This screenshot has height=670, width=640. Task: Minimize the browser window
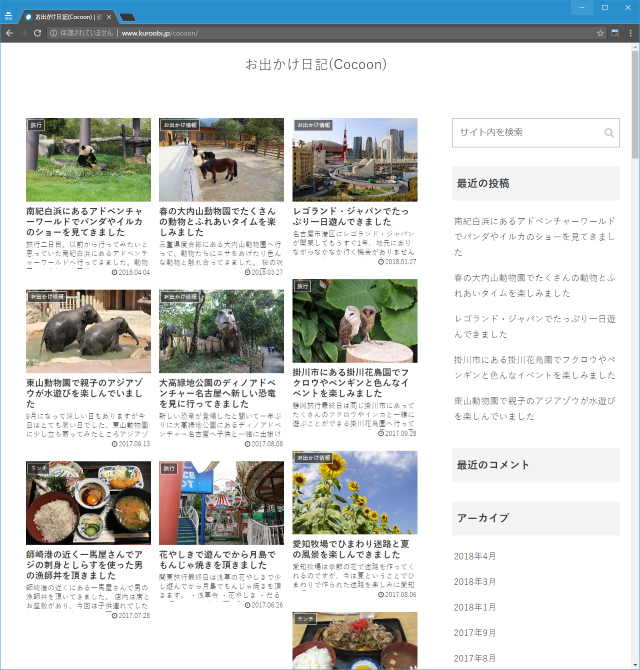pyautogui.click(x=582, y=7)
